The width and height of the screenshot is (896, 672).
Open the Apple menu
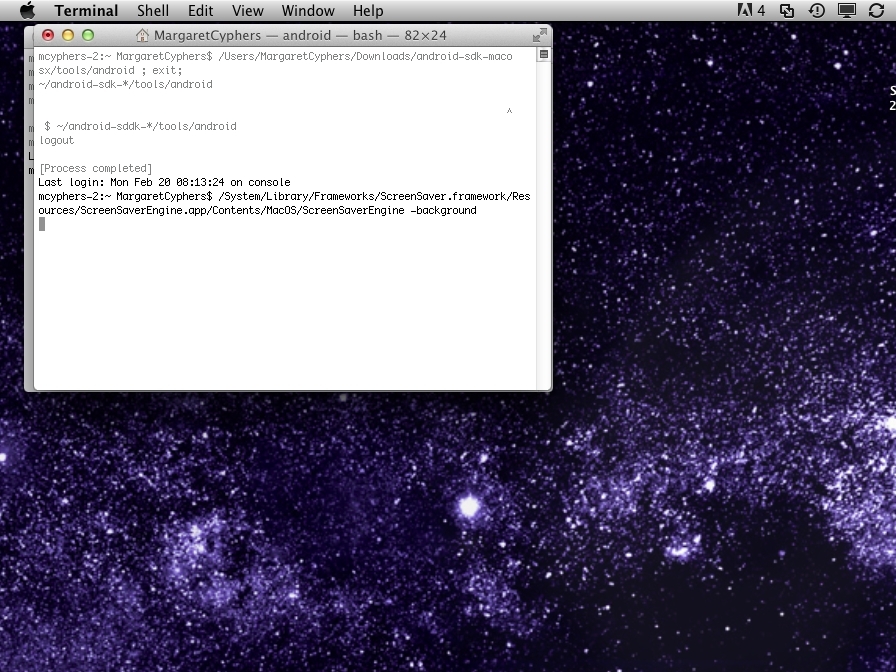coord(27,10)
